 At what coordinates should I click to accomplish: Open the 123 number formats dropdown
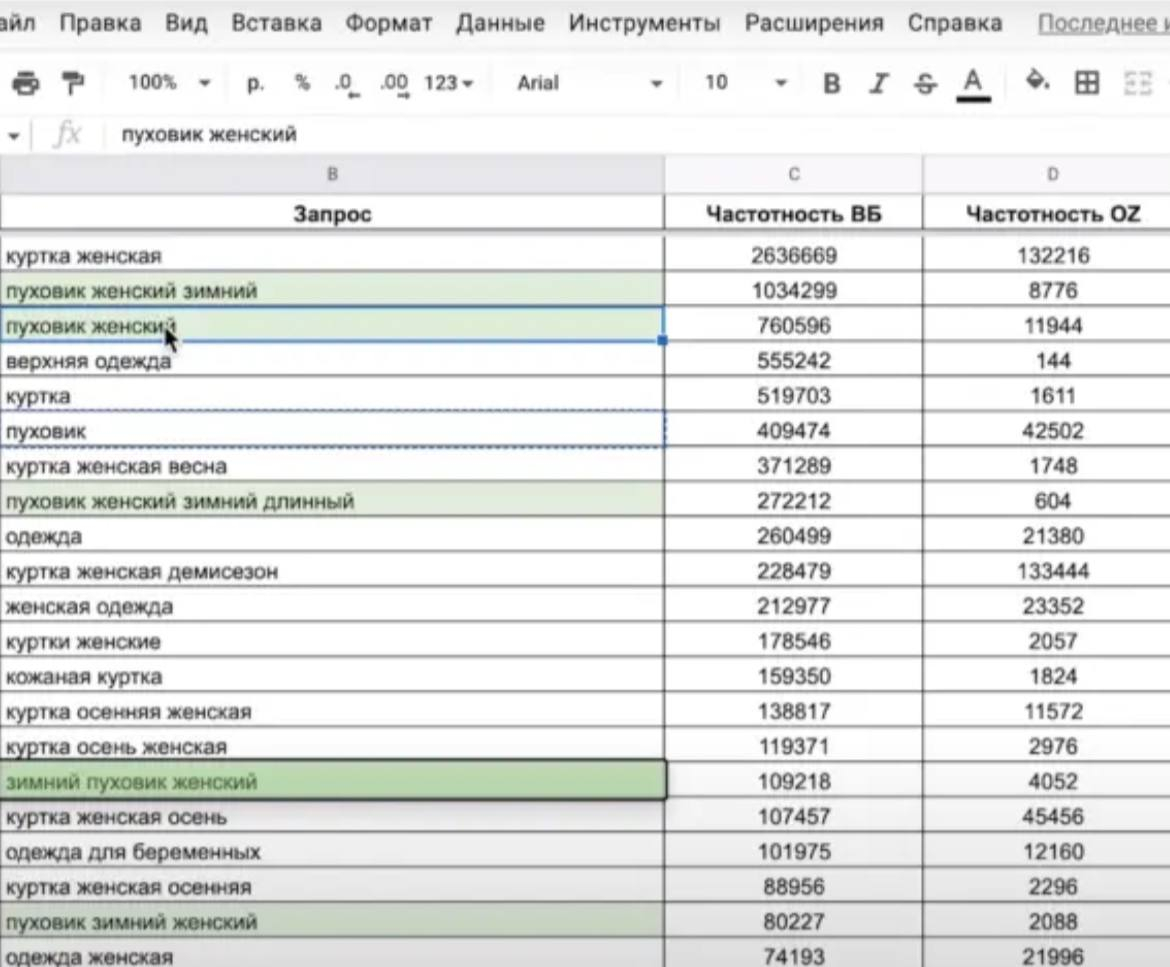coord(448,83)
